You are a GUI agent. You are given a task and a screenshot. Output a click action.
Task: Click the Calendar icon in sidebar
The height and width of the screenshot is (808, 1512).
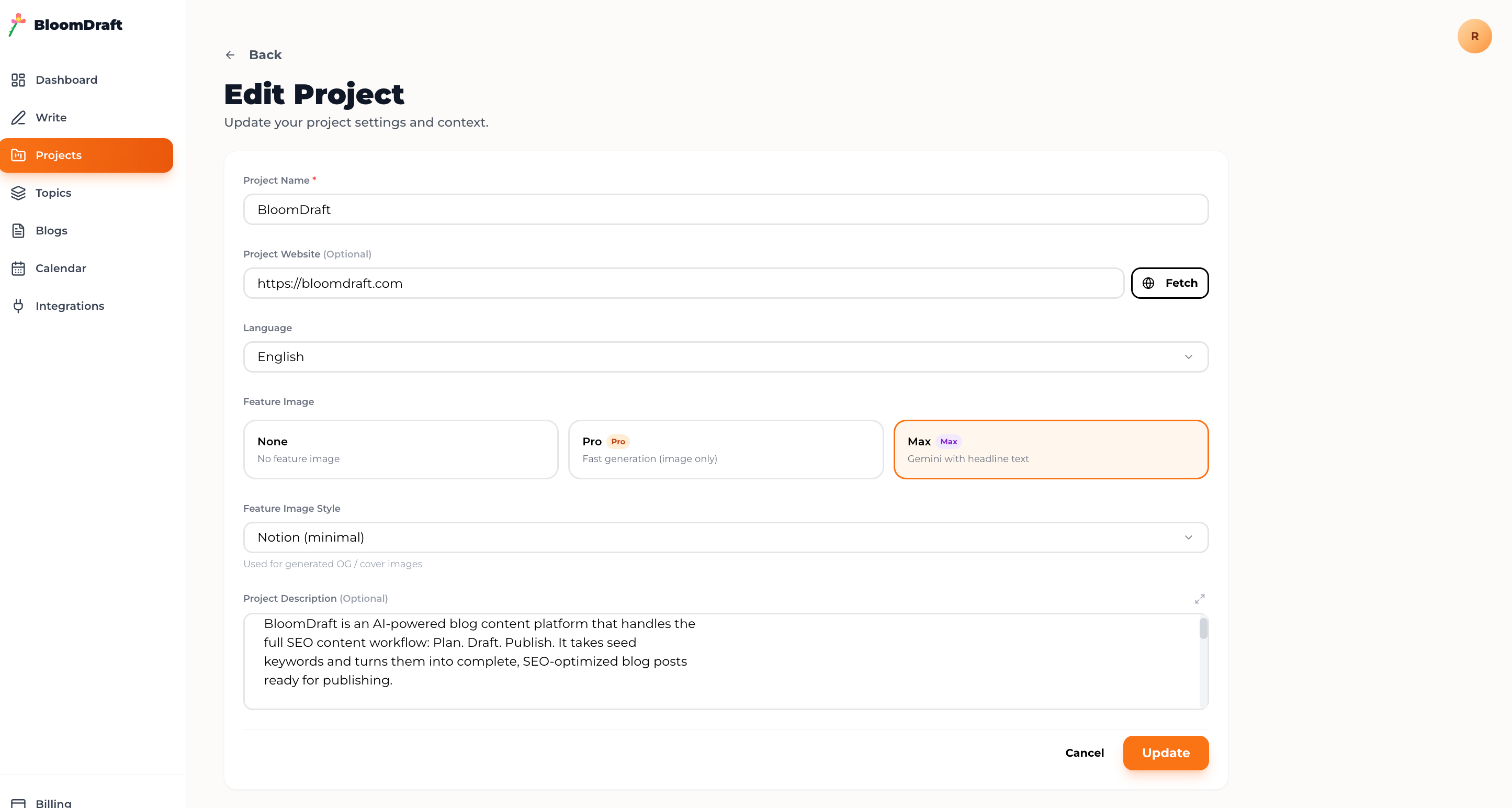[18, 268]
